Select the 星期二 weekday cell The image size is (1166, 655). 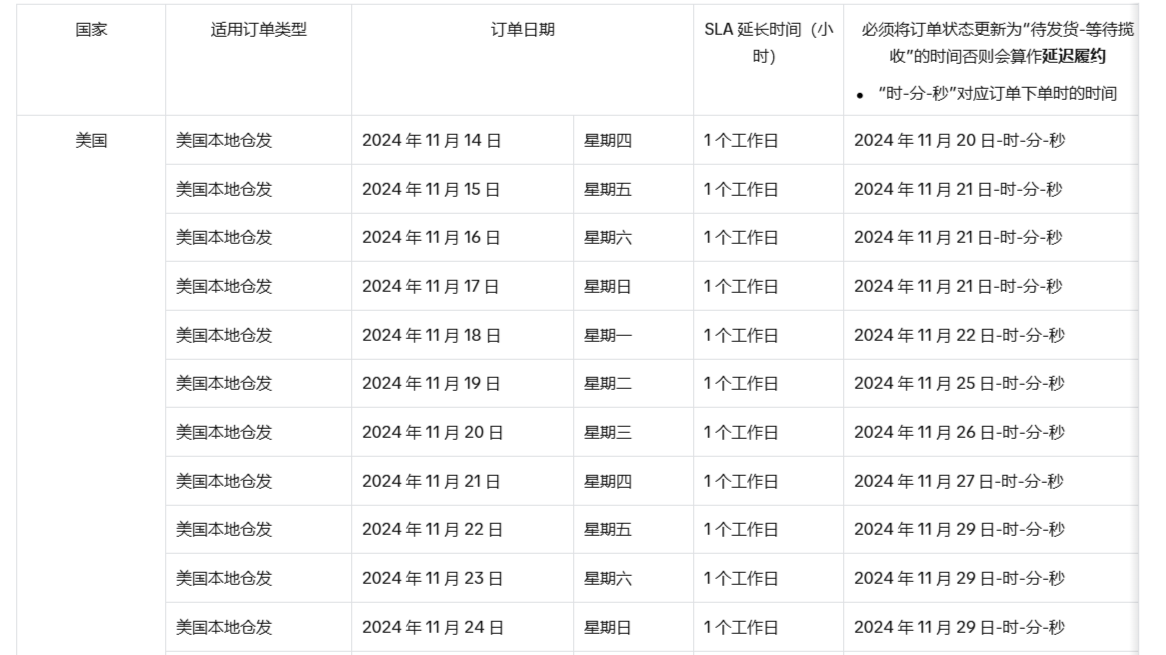click(608, 384)
